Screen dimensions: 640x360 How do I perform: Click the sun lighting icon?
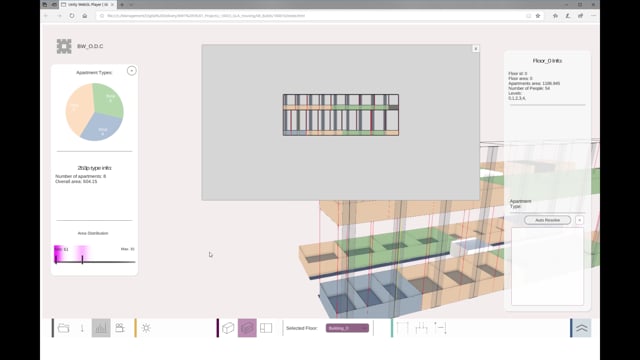click(146, 328)
